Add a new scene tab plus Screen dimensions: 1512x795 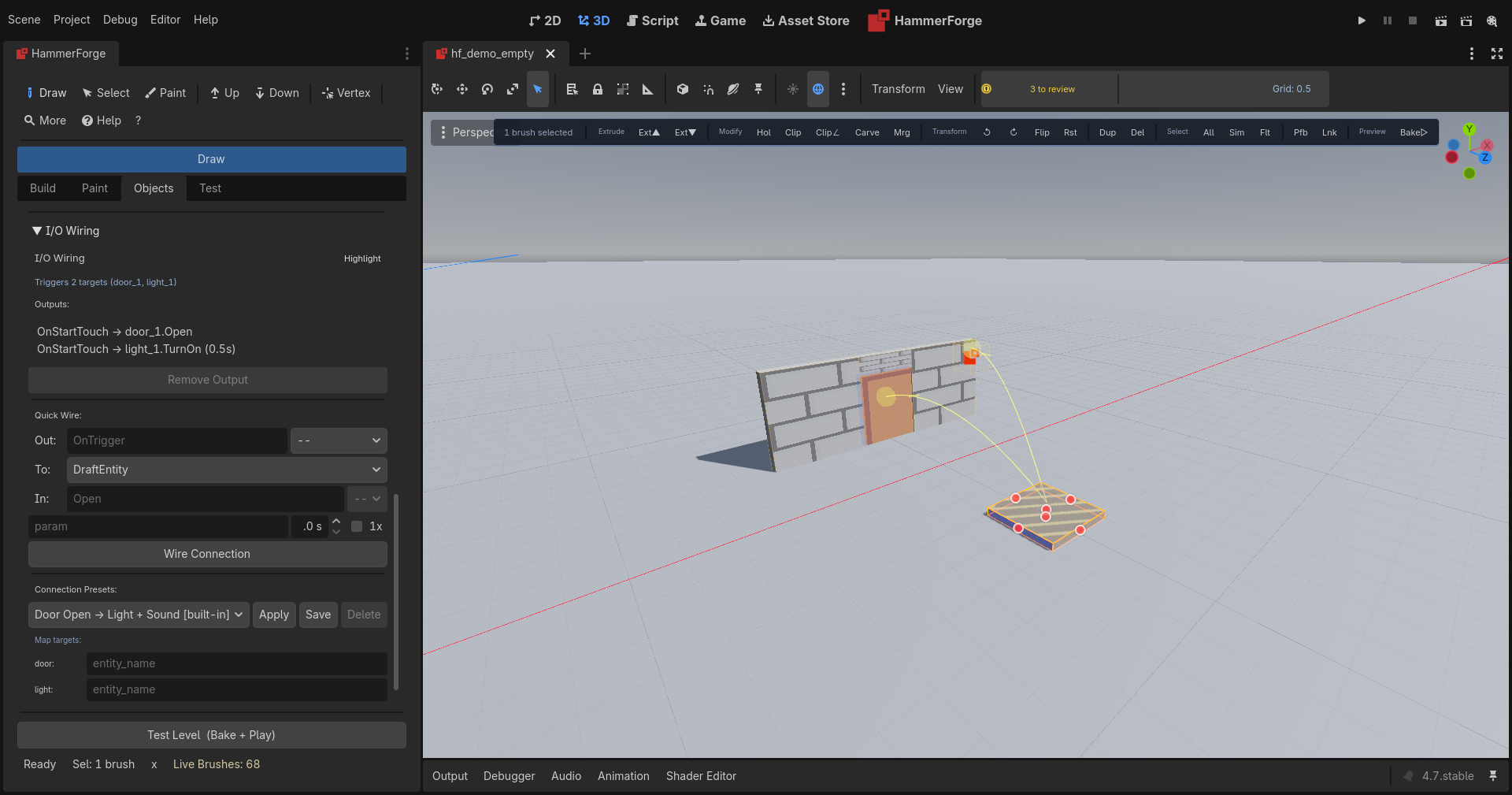[x=585, y=54]
